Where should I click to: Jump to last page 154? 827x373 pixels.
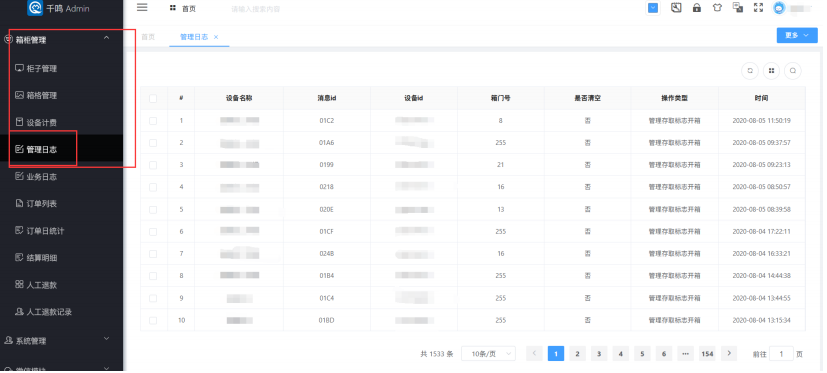pos(707,354)
